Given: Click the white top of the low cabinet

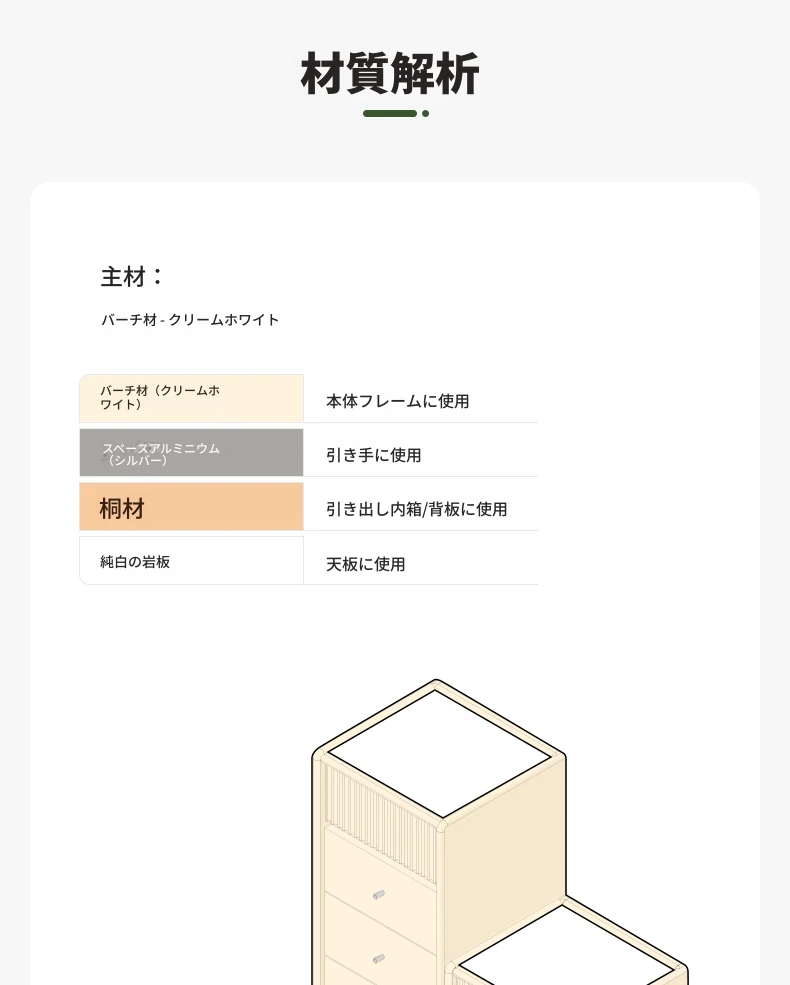Looking at the screenshot, I should (565, 954).
